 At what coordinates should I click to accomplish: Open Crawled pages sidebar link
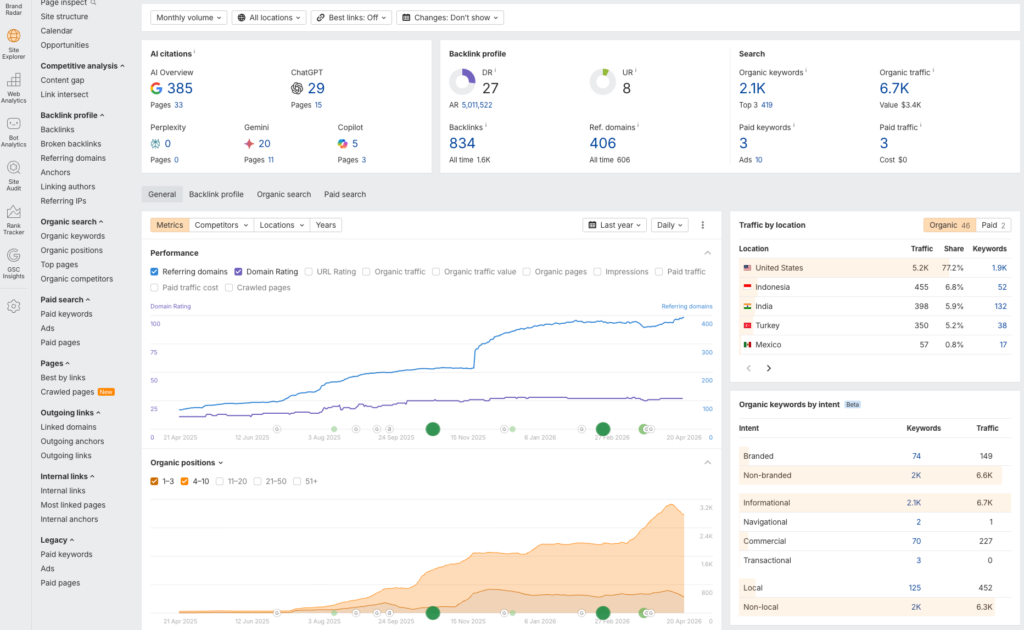pos(67,392)
